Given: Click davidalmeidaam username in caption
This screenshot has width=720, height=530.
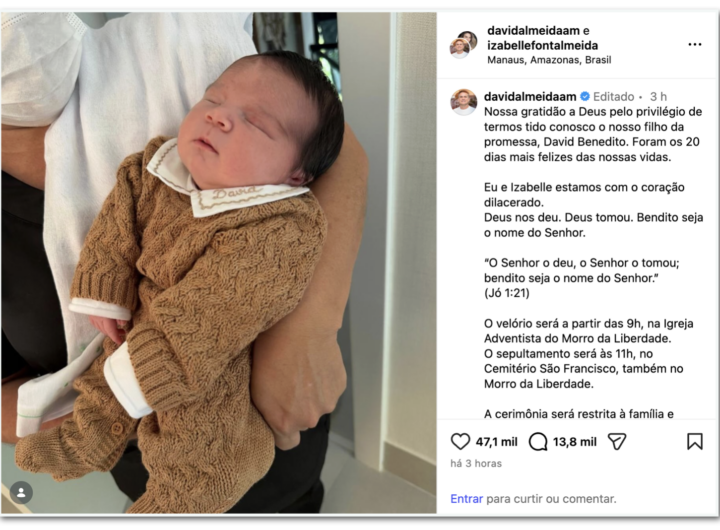Looking at the screenshot, I should [530, 96].
